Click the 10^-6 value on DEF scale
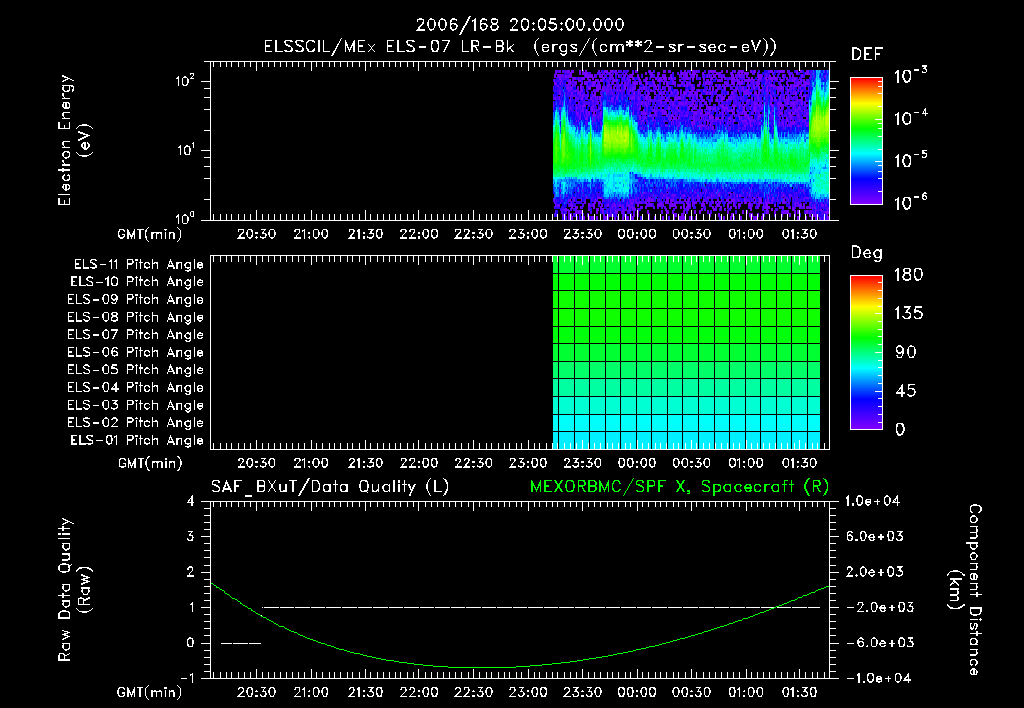1024x708 pixels. point(910,203)
